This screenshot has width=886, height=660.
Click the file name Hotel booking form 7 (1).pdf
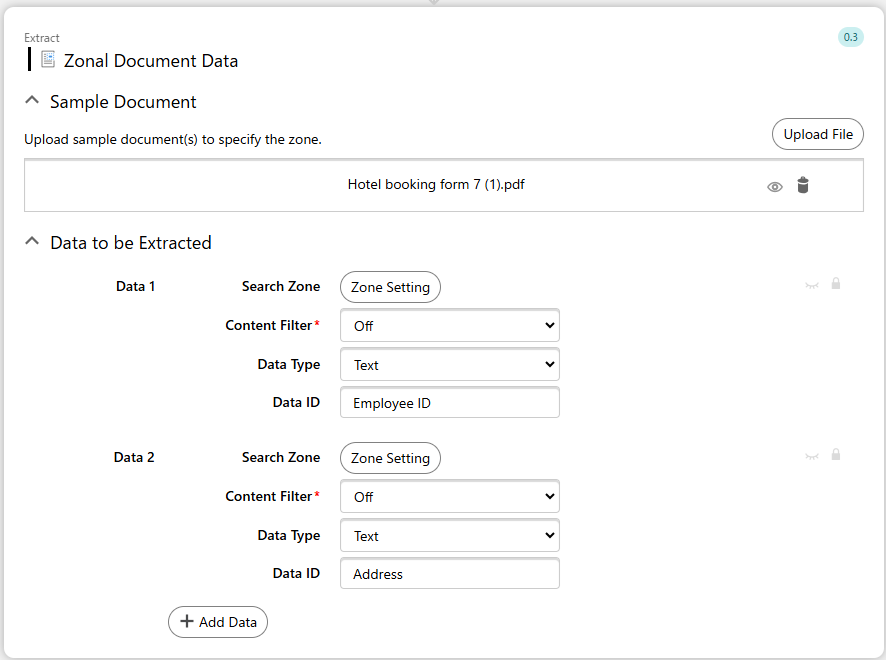pyautogui.click(x=436, y=184)
